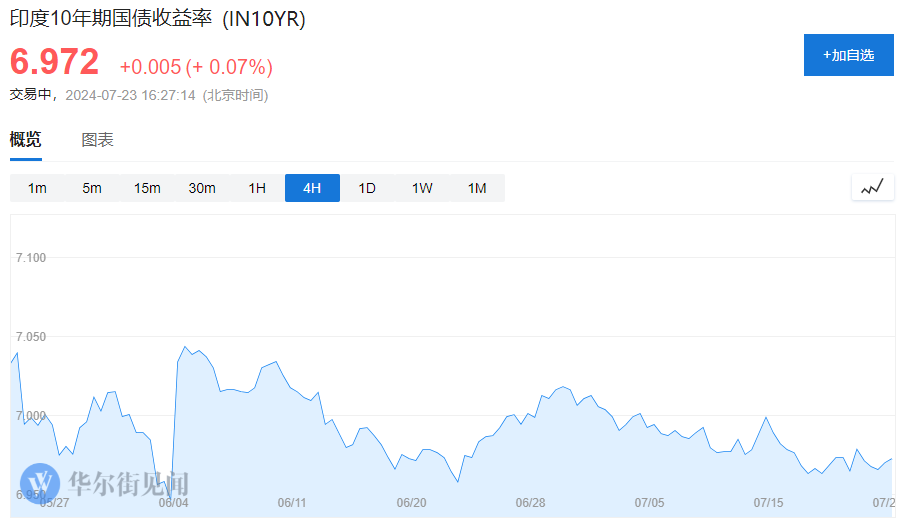This screenshot has width=904, height=531.
Task: Select the 1D interval
Action: tap(367, 188)
